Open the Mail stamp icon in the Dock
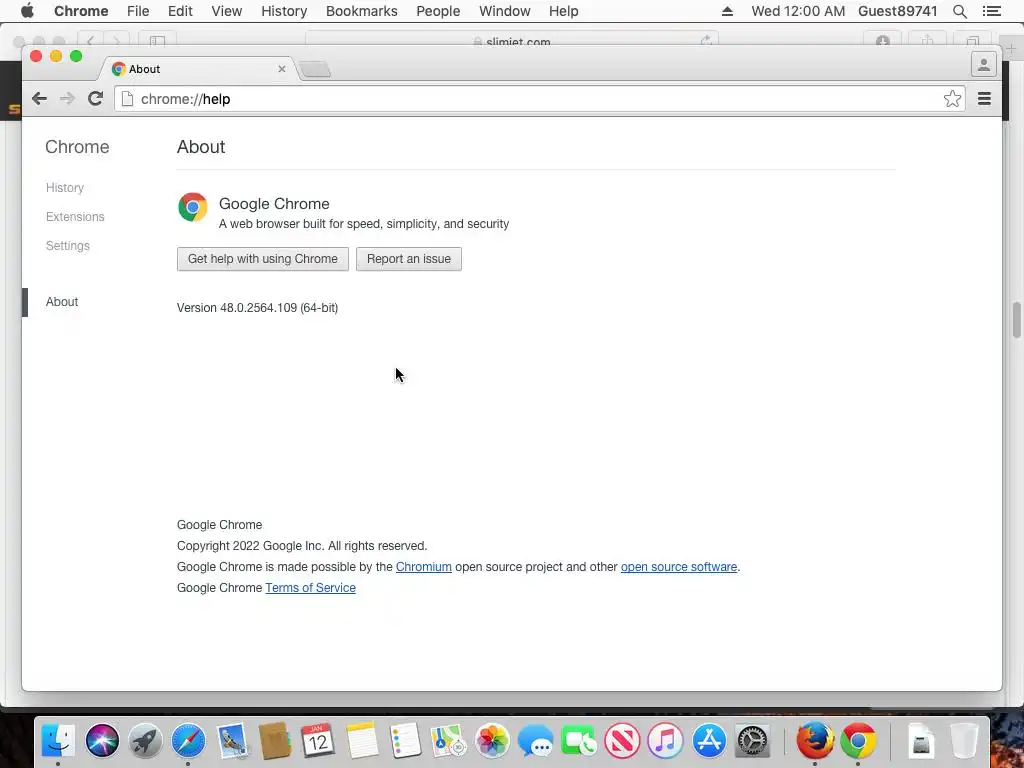 pos(232,741)
